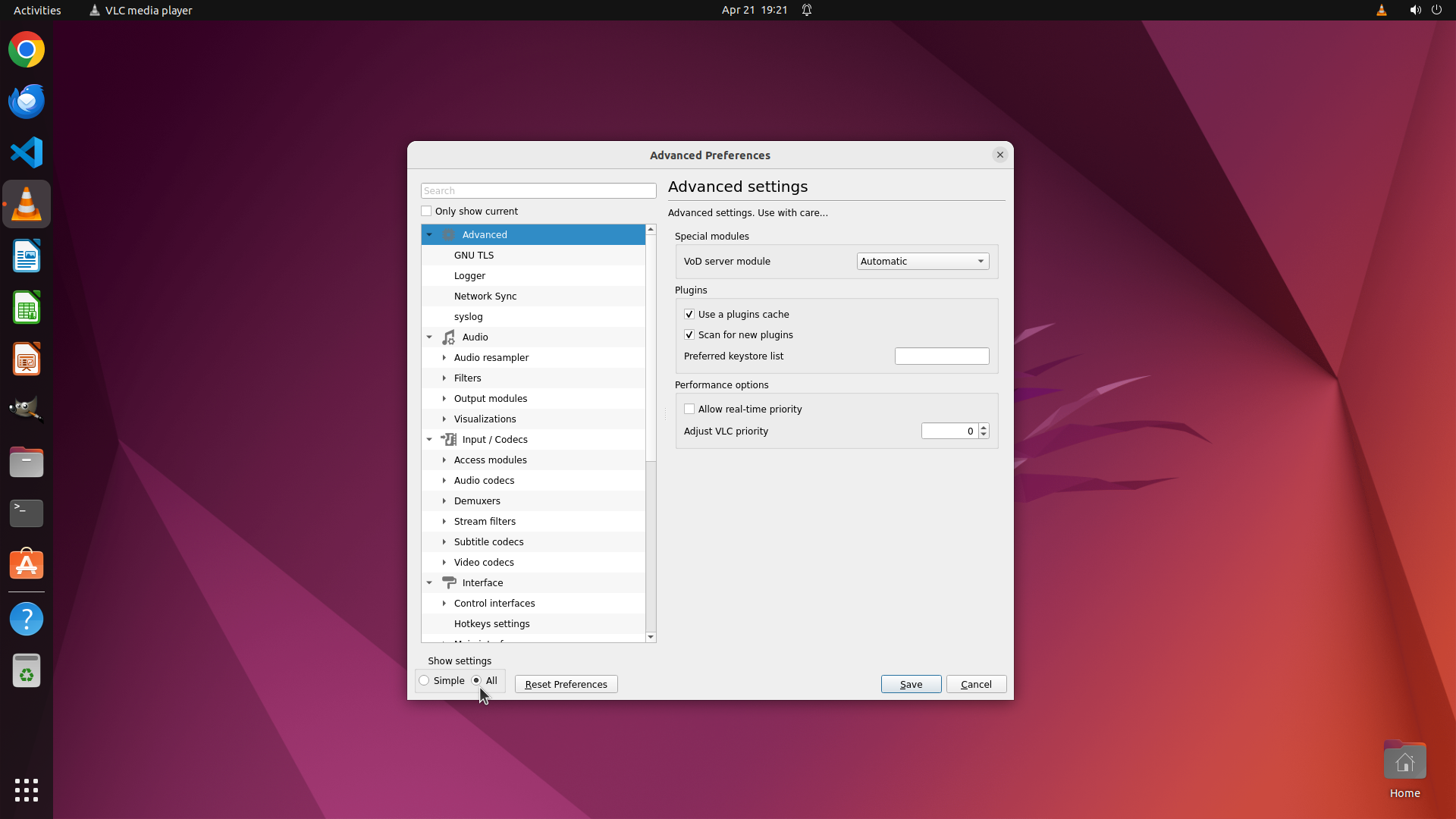Image resolution: width=1456 pixels, height=819 pixels.
Task: Select Hotkeys settings in the tree
Action: [491, 623]
